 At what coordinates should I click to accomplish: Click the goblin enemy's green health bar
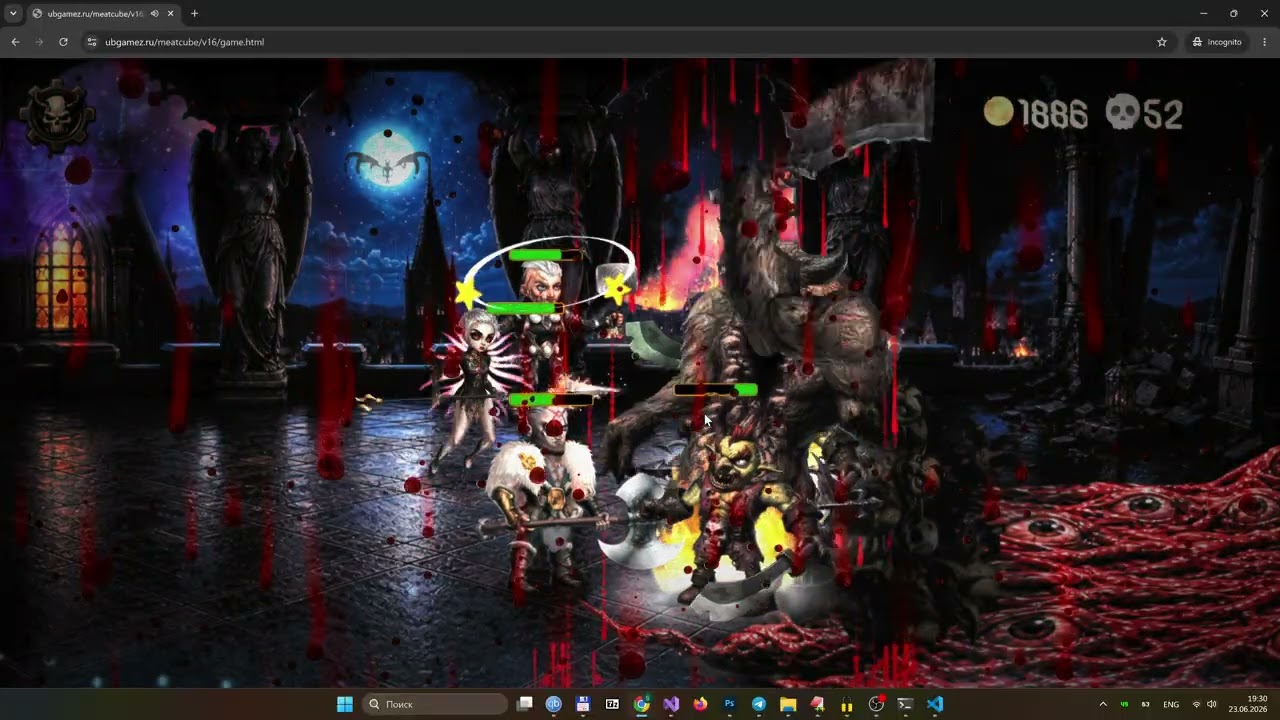pos(716,390)
